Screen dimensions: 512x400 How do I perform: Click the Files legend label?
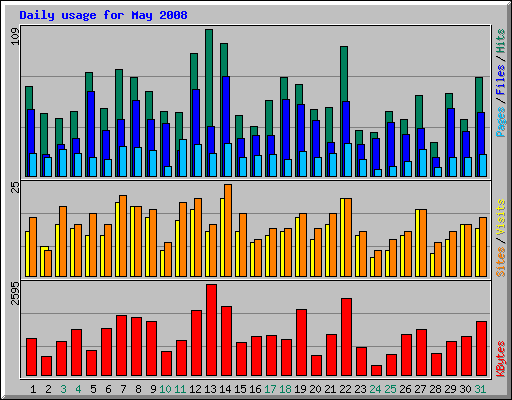(500, 80)
